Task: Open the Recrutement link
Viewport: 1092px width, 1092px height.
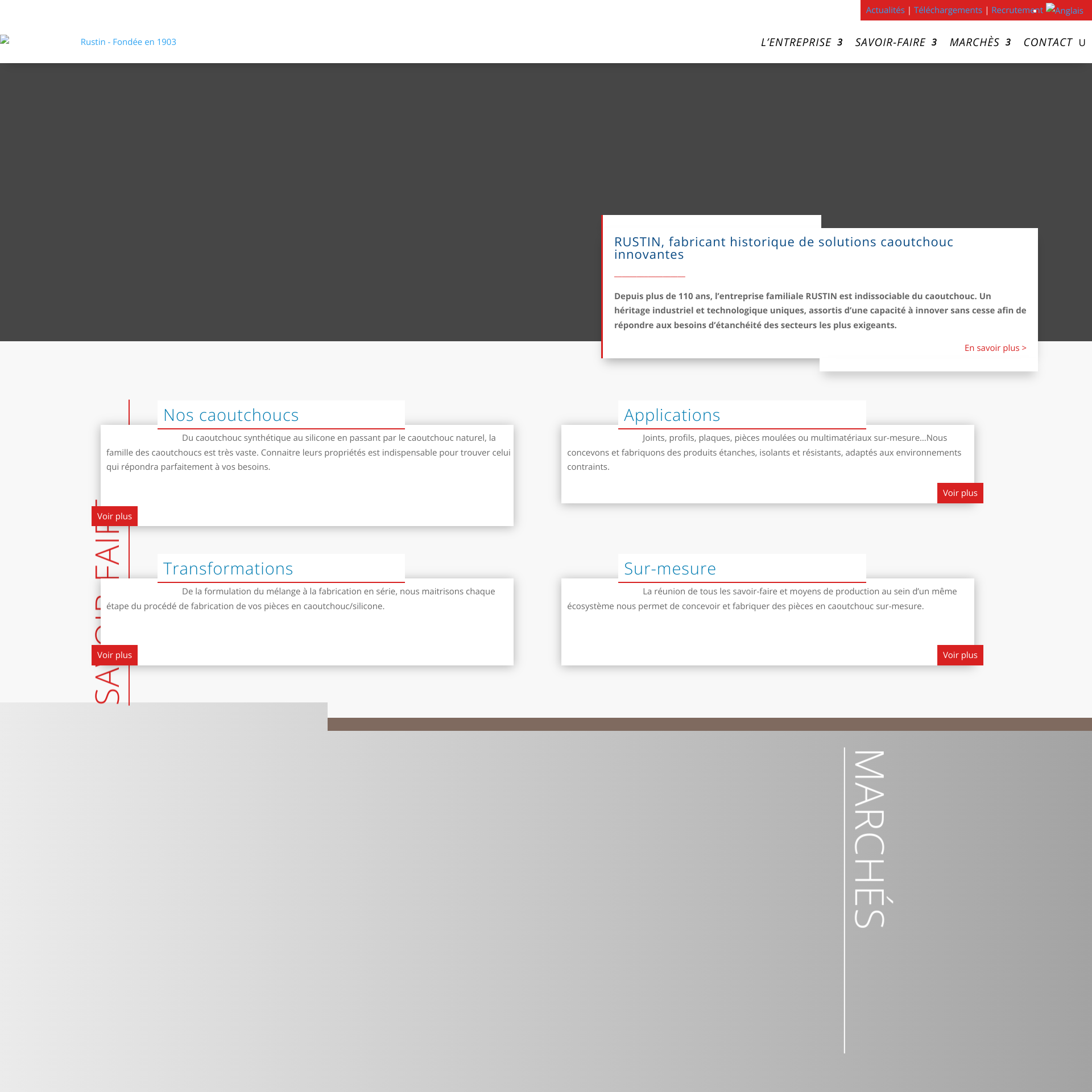Action: click(1017, 10)
